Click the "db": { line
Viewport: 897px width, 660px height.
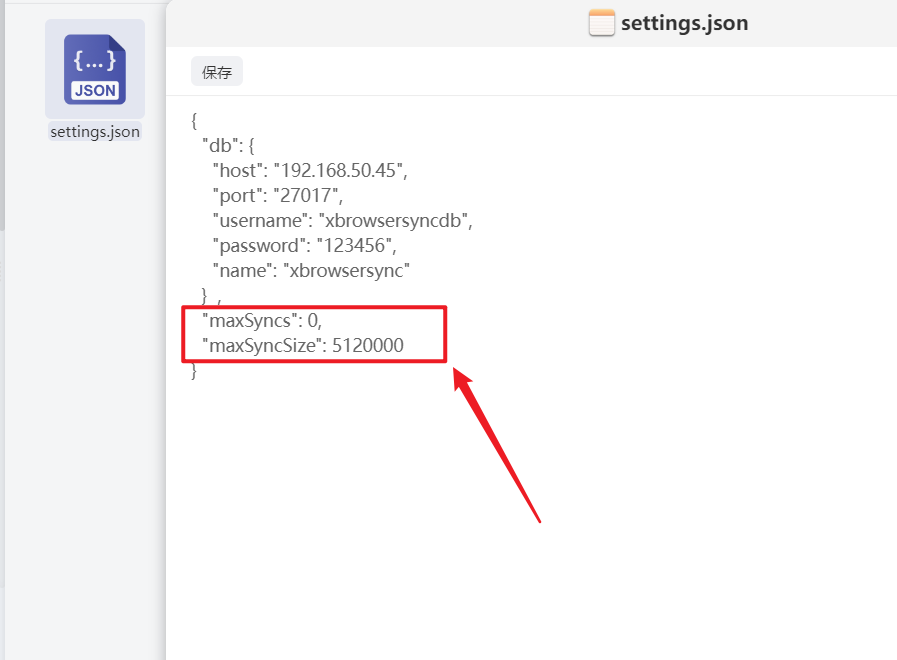[x=228, y=145]
